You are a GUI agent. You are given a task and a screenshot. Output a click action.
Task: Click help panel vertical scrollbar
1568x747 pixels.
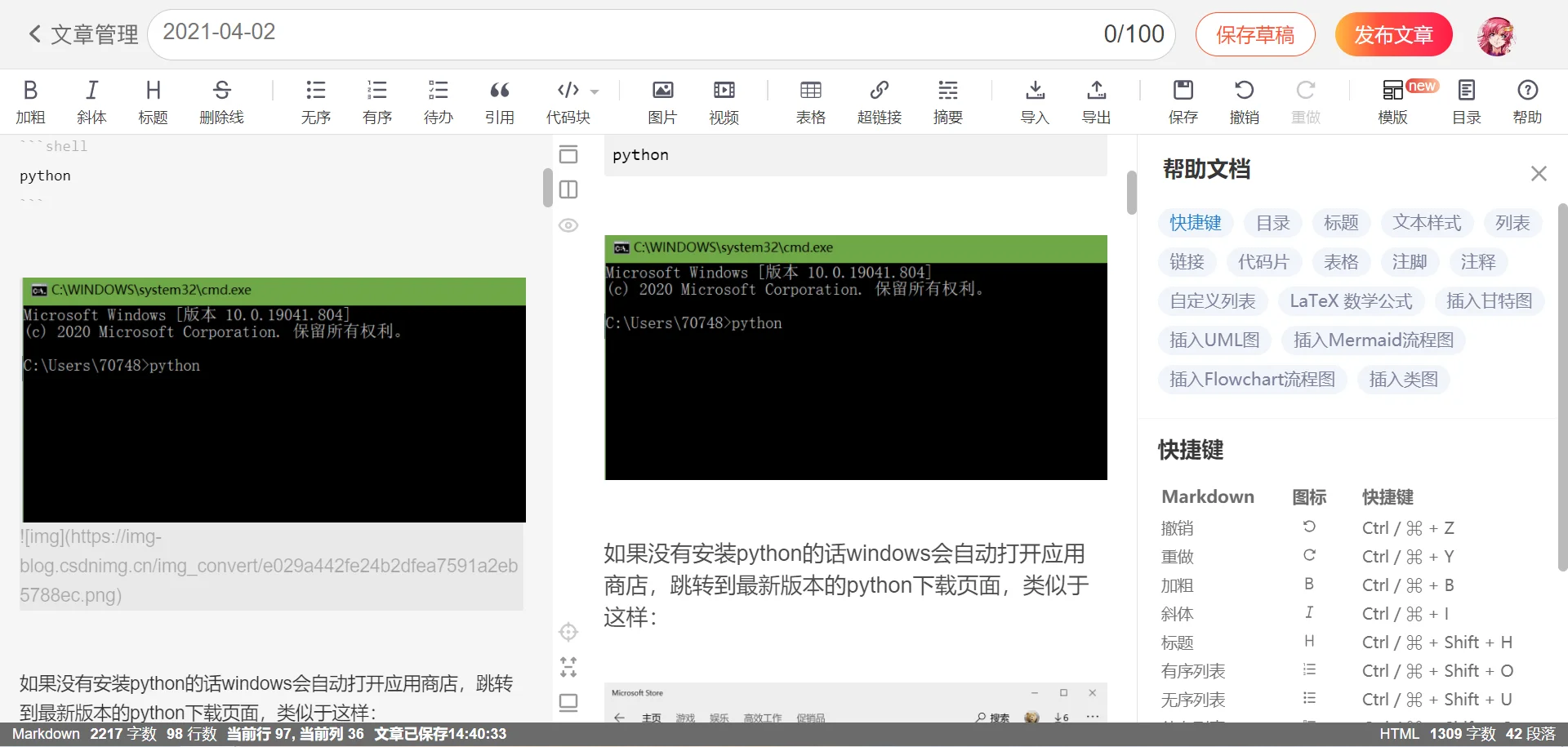coord(1562,386)
